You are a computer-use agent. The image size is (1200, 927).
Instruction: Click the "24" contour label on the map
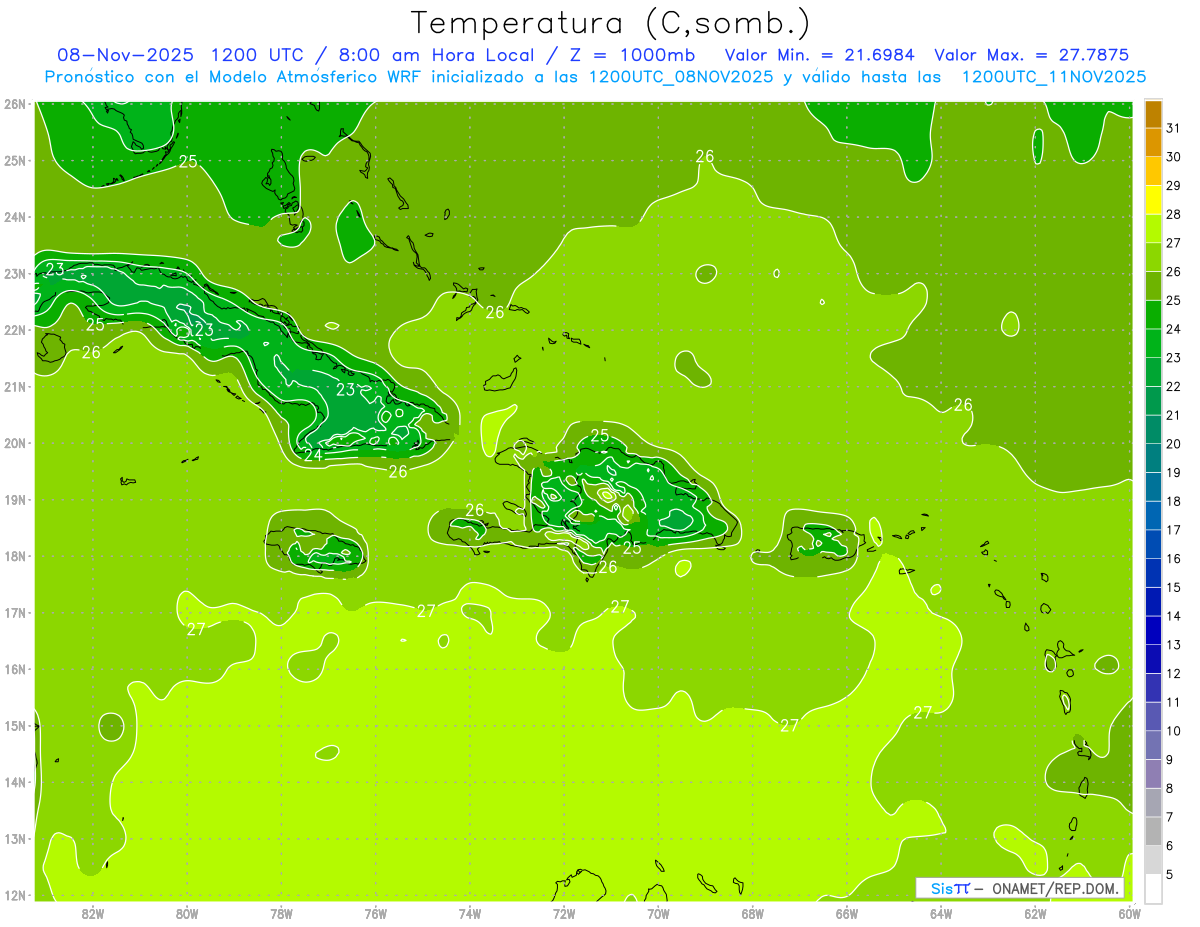(313, 455)
